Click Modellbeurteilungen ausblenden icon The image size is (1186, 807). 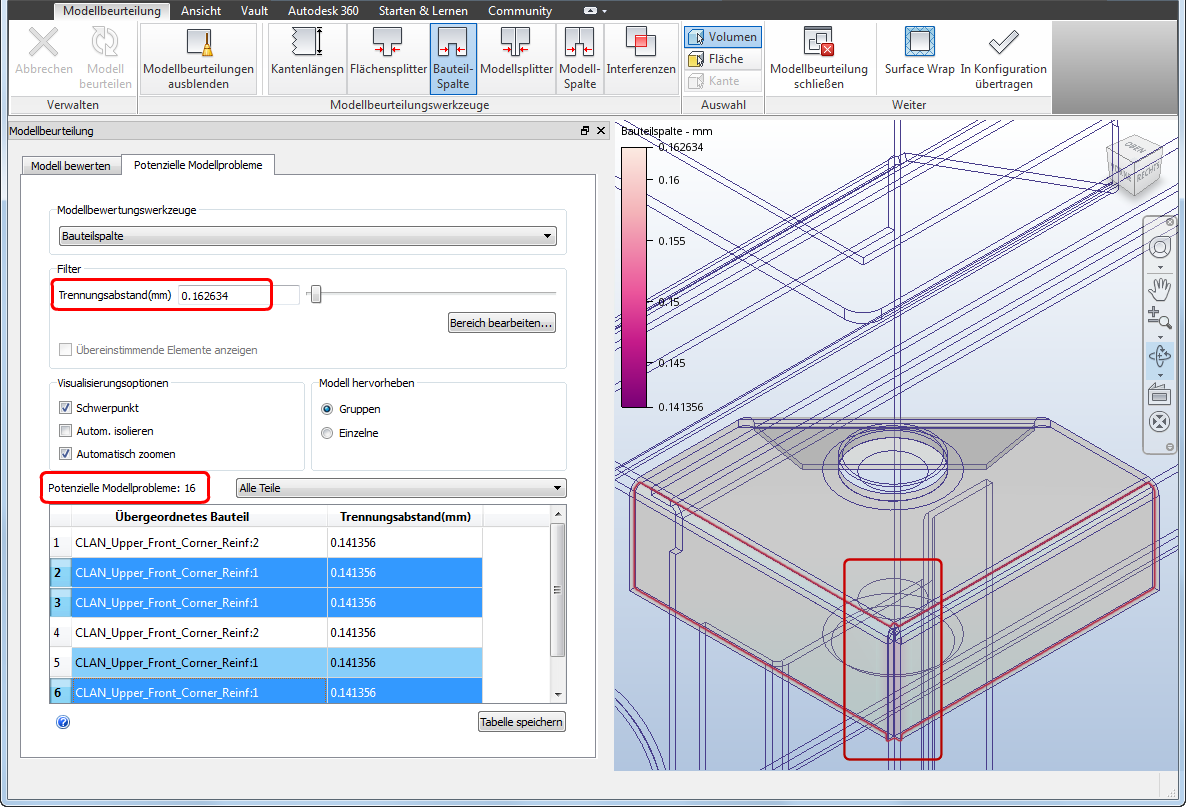click(199, 42)
